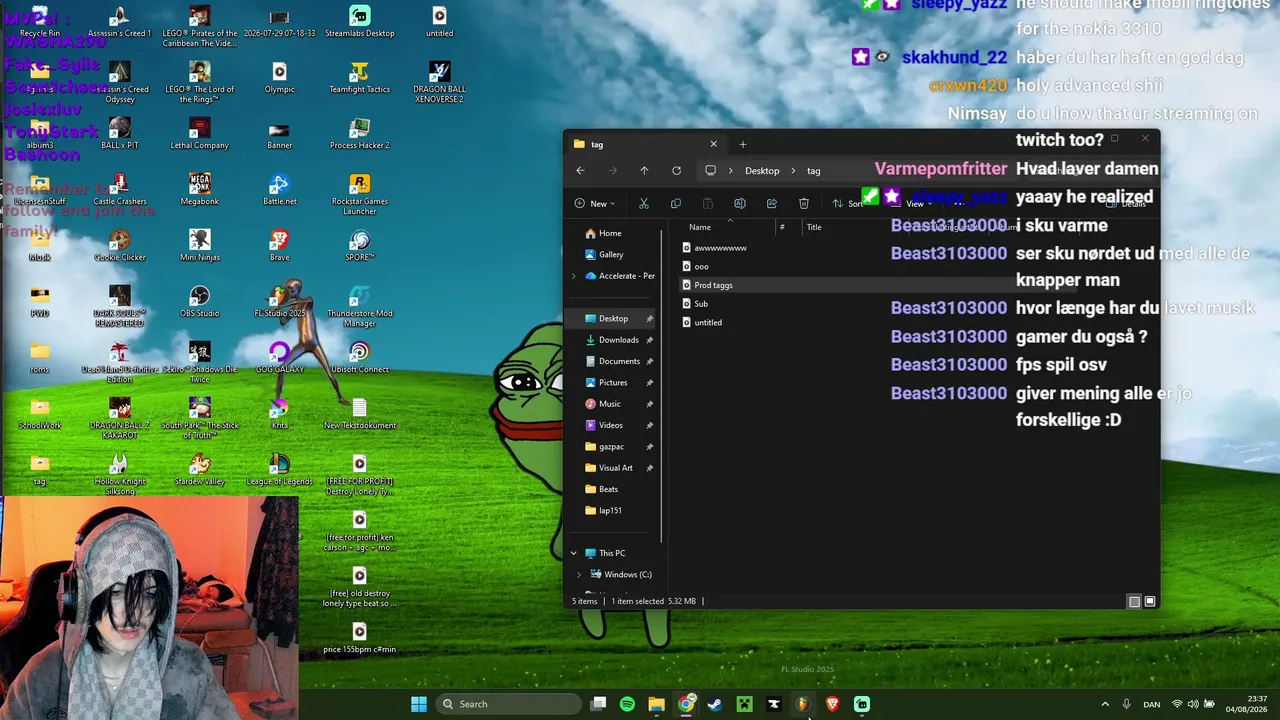Image resolution: width=1280 pixels, height=720 pixels.
Task: Click Desktop in the address breadcrumb
Action: (x=762, y=171)
